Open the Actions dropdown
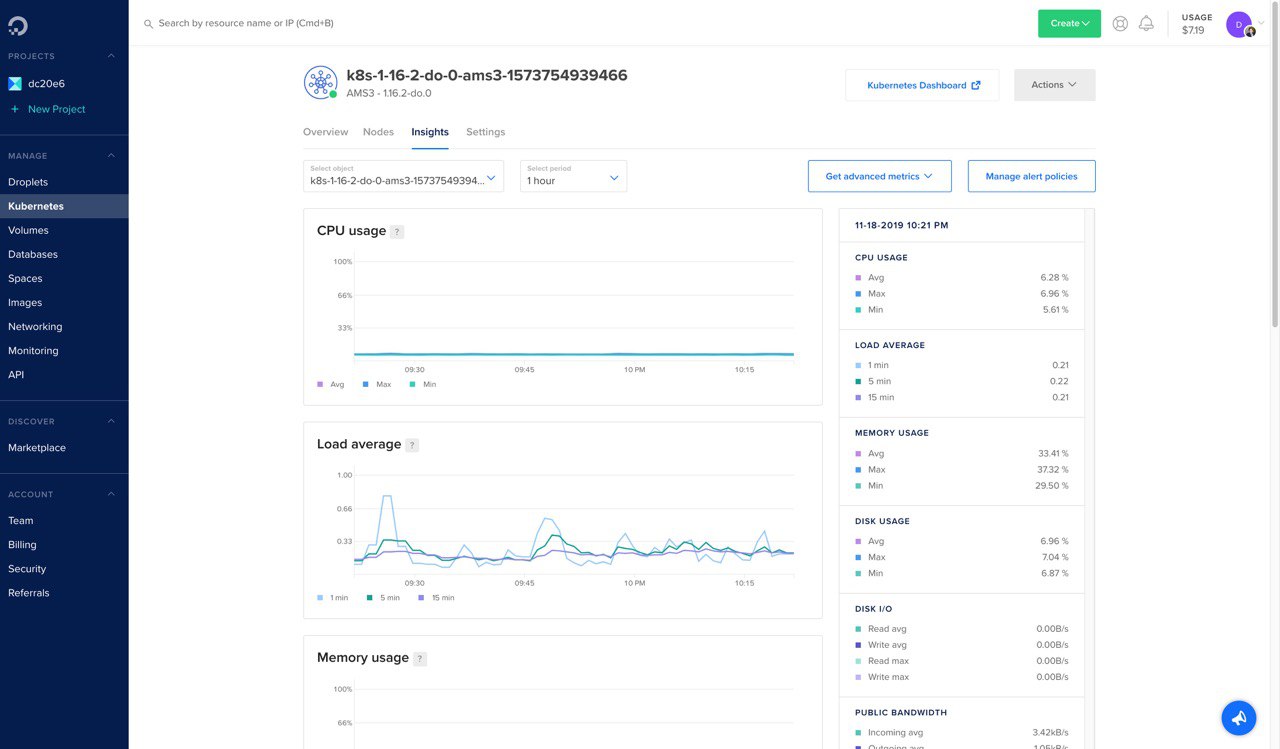This screenshot has width=1280, height=749. point(1055,85)
